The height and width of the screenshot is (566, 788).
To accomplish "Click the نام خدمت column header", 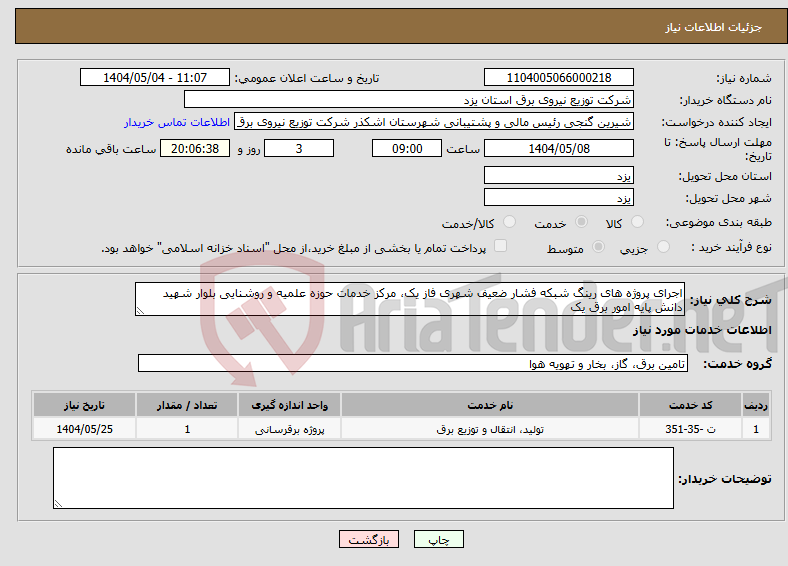I will 490,405.
